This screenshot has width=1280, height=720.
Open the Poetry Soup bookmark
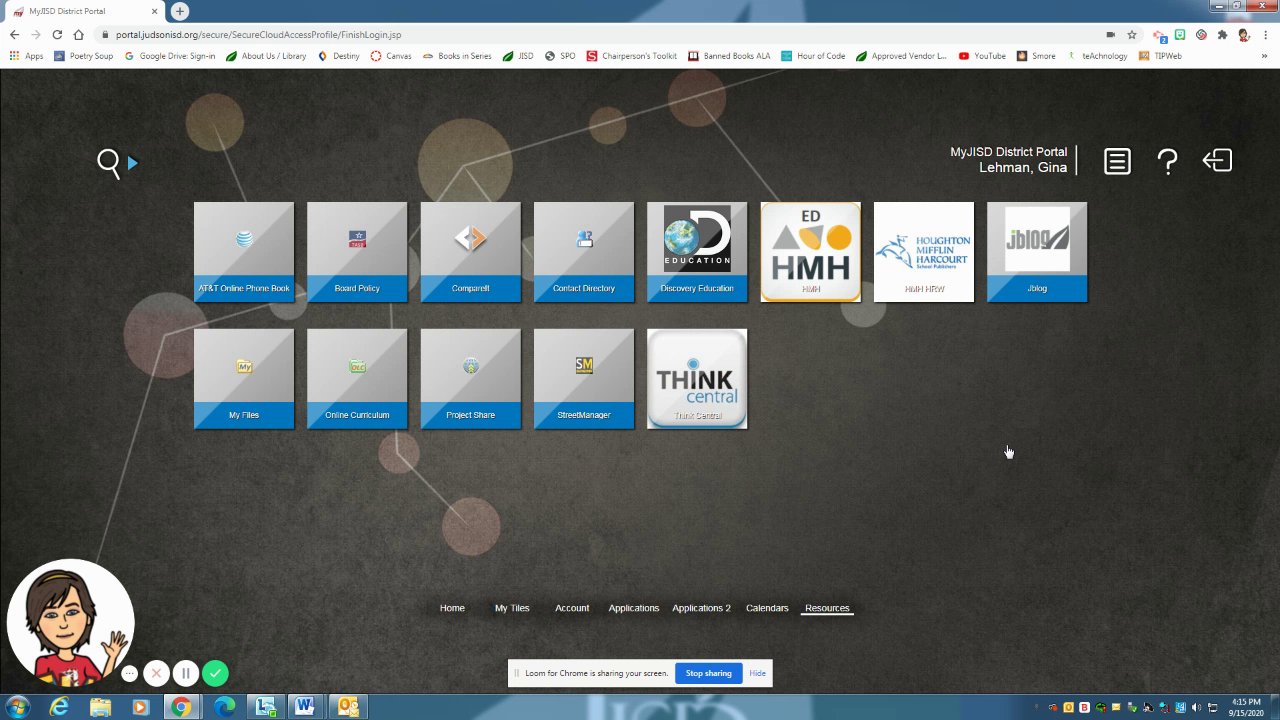click(84, 56)
